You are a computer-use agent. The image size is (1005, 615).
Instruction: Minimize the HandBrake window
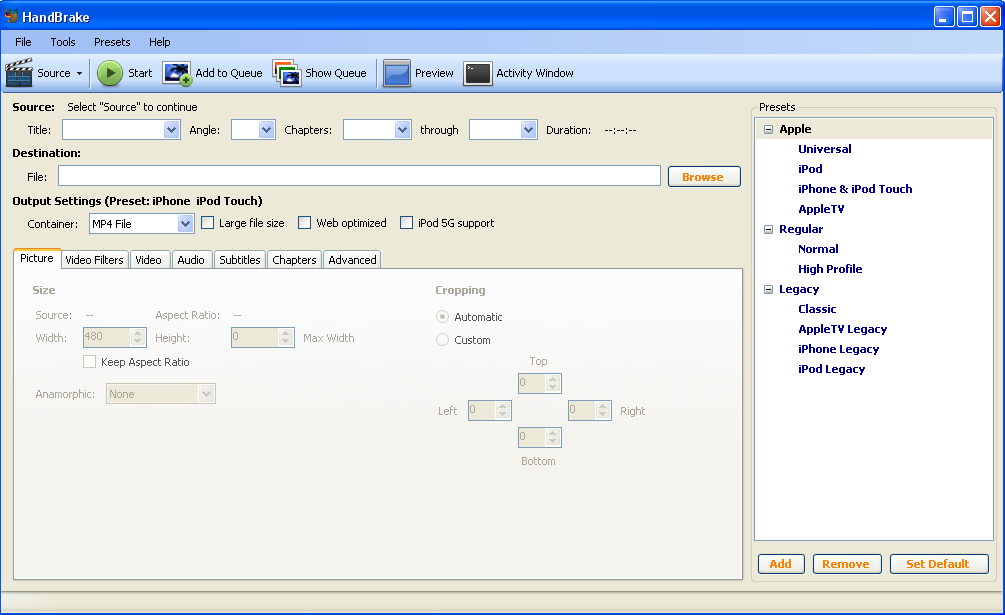[x=943, y=17]
